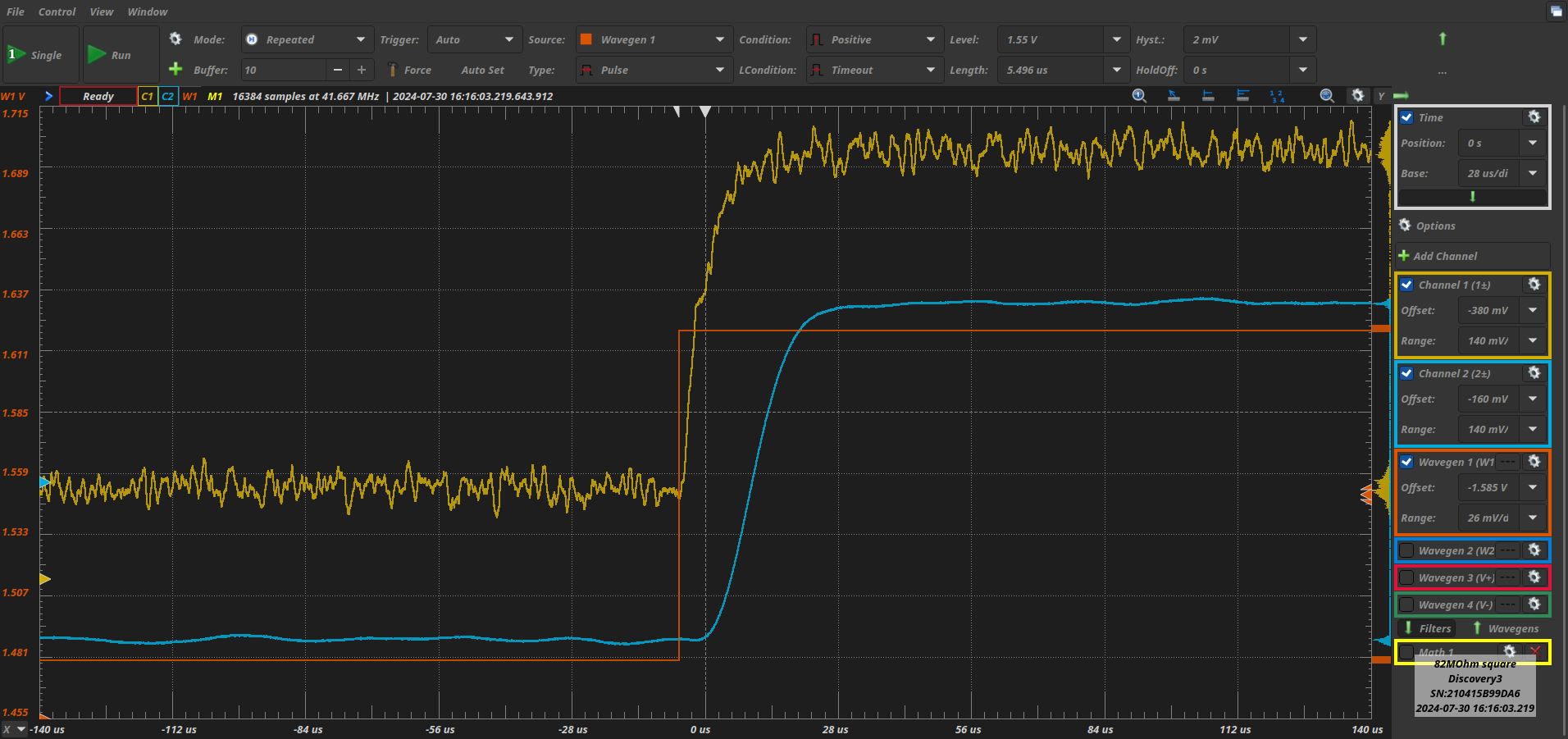Screen dimensions: 1568x739
Task: Open plot settings gear above graph
Action: coord(1358,96)
